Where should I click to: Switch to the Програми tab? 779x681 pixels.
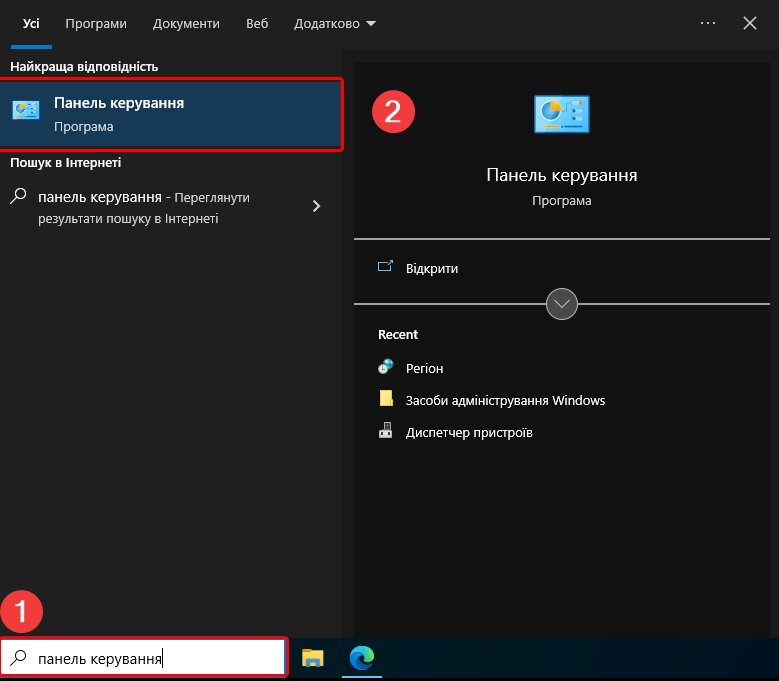(96, 23)
